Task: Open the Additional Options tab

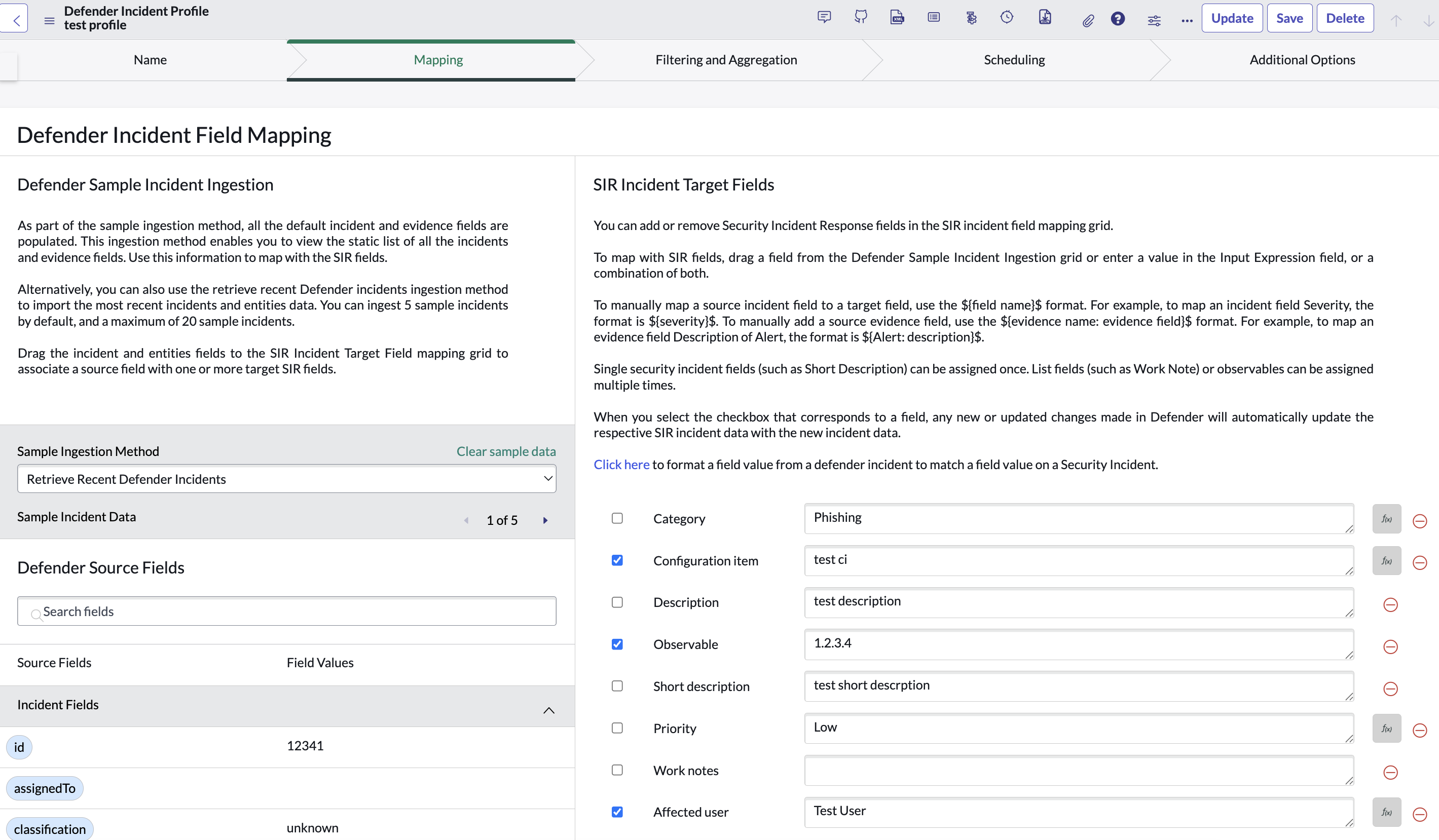Action: pyautogui.click(x=1302, y=60)
